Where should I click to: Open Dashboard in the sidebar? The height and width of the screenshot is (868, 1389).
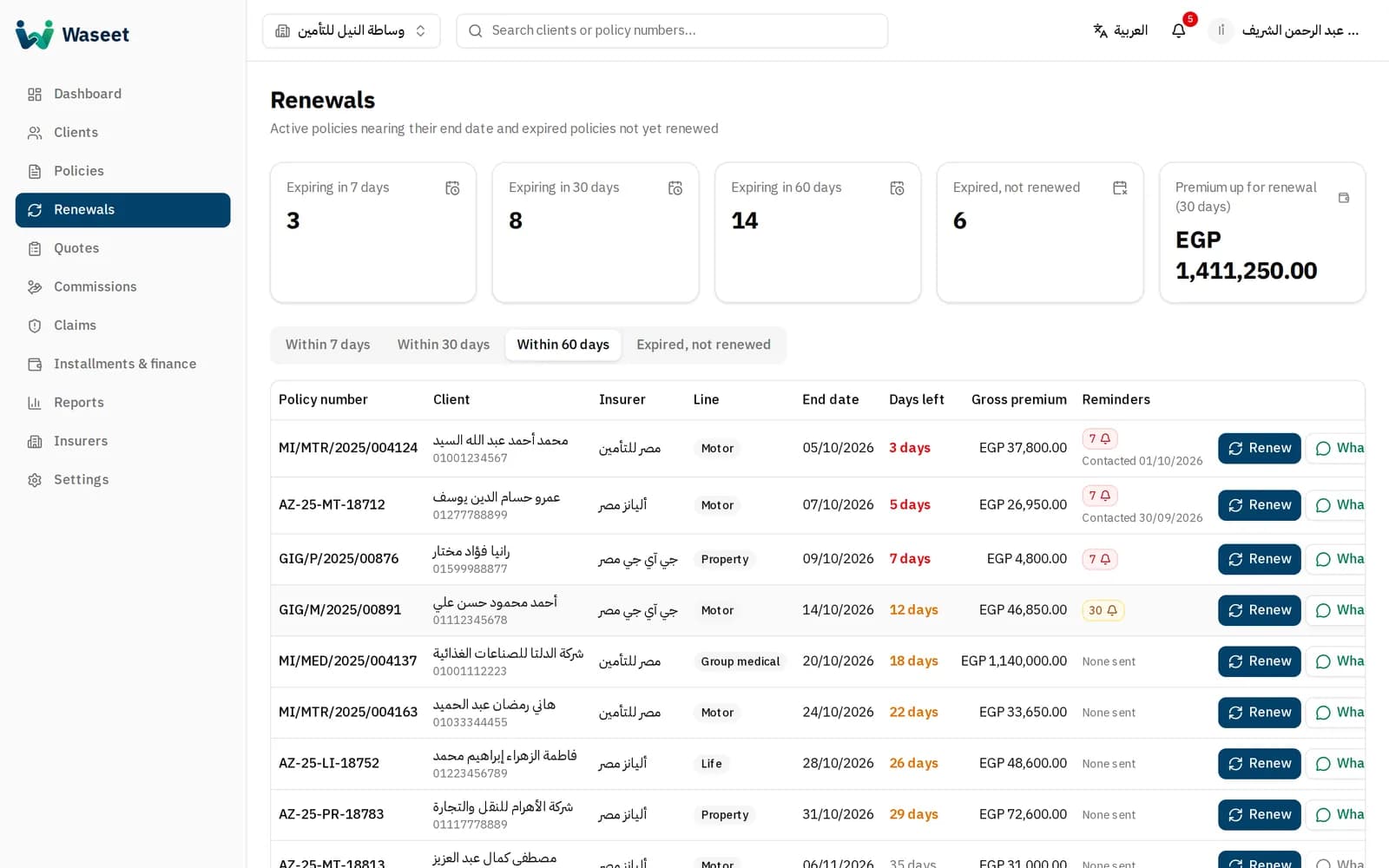tap(122, 94)
